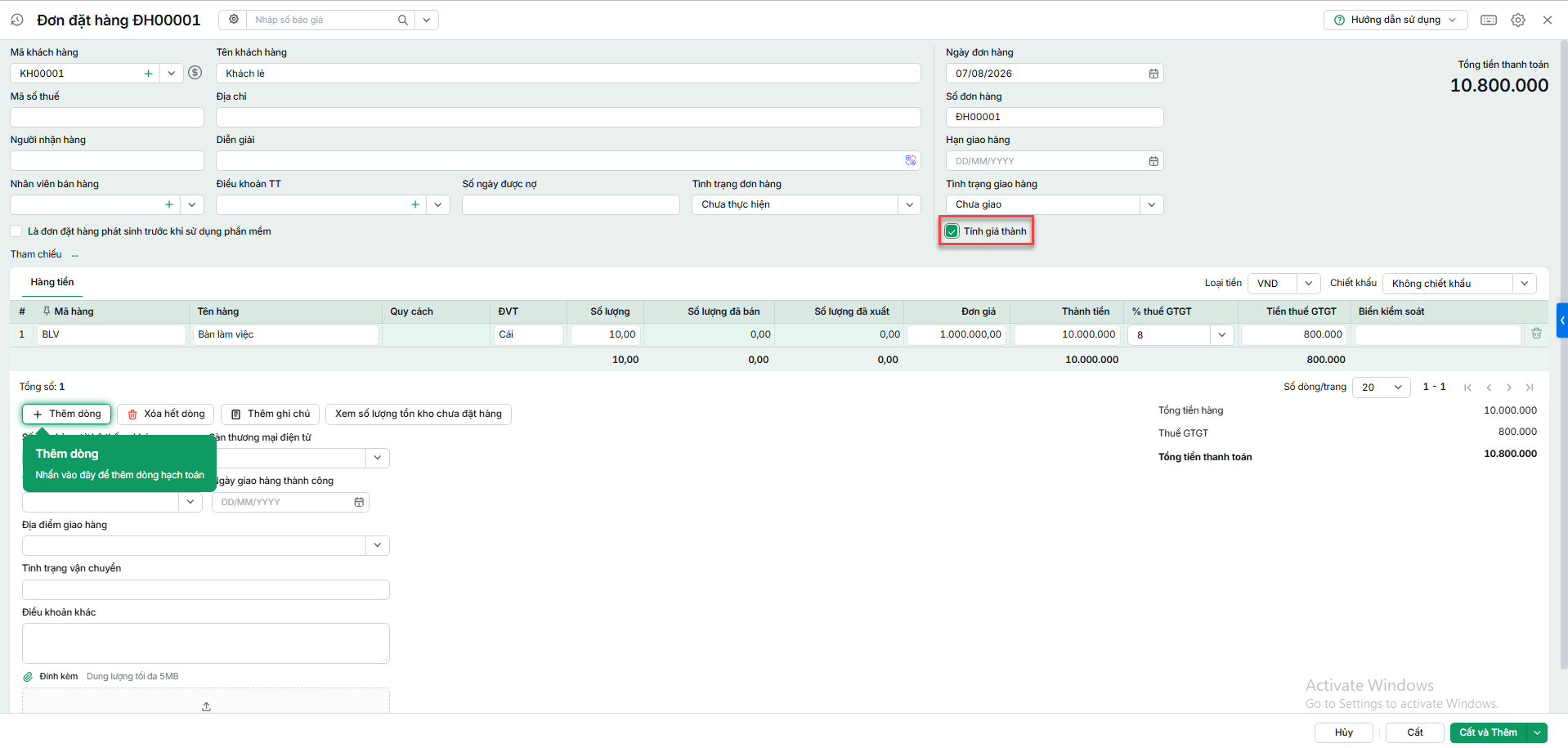Open the Tình trạng giao hàng dropdown
The width and height of the screenshot is (1568, 748).
point(1152,204)
